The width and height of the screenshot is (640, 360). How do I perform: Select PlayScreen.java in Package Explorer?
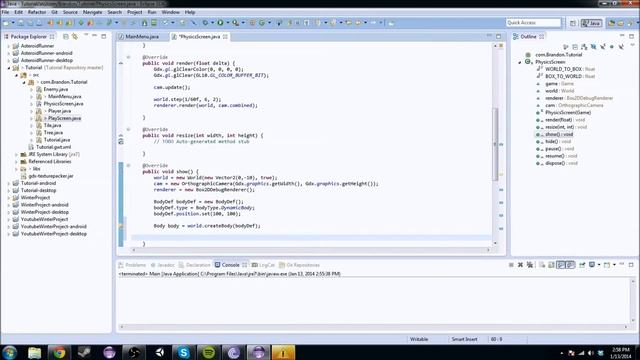(64, 118)
